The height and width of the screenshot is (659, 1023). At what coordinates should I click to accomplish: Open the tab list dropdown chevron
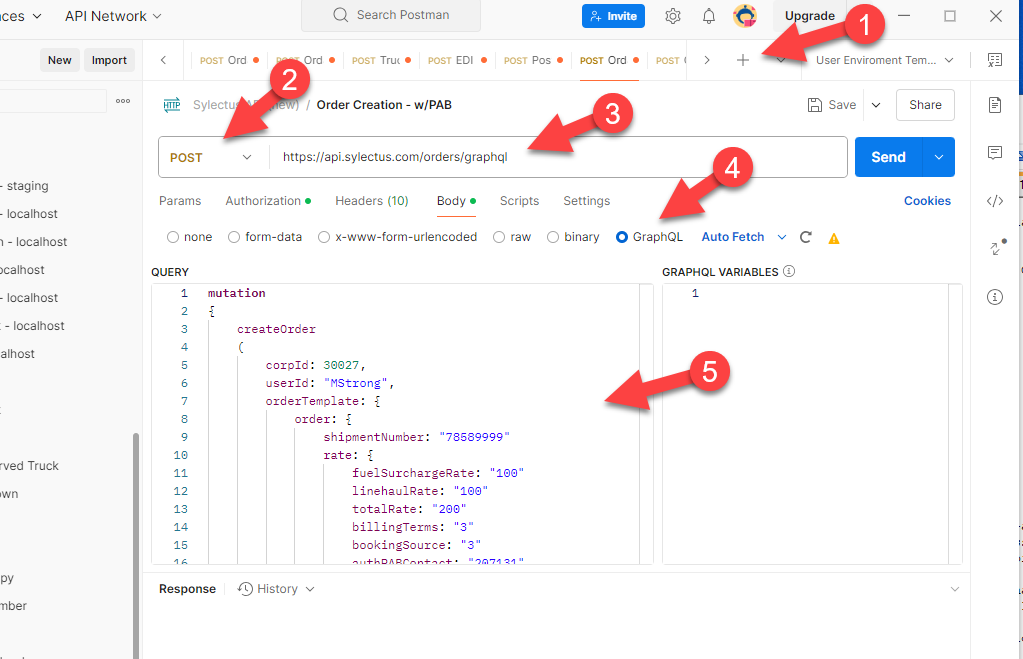coord(781,60)
